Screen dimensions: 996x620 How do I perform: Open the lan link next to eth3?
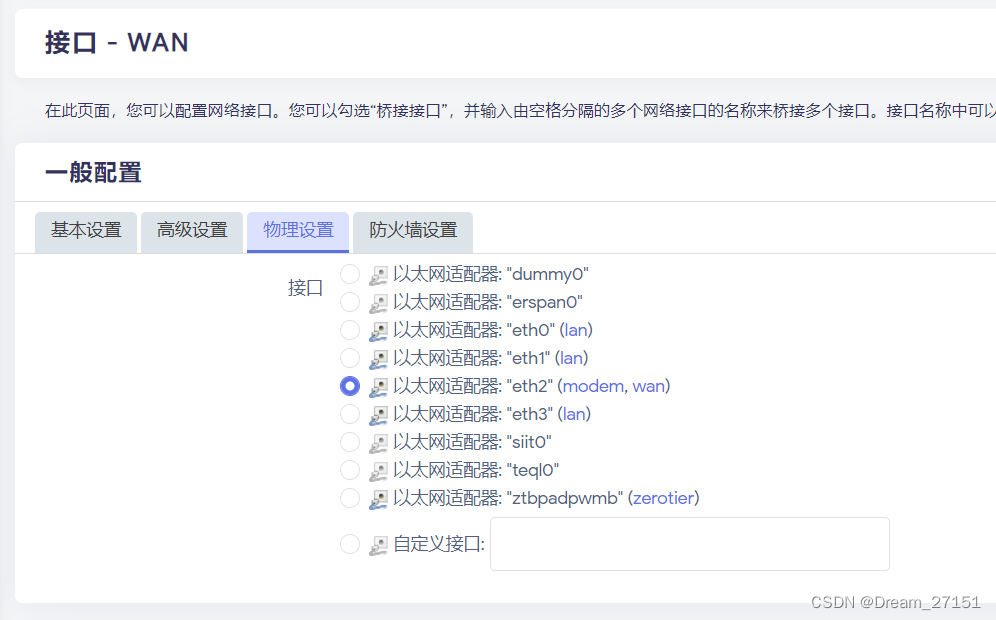click(574, 414)
